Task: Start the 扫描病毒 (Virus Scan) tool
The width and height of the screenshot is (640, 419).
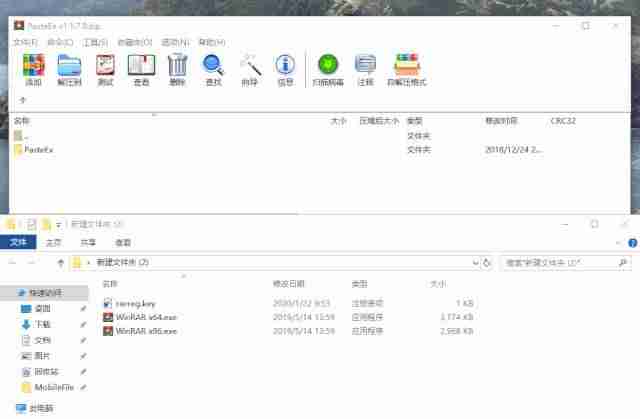Action: coord(328,70)
